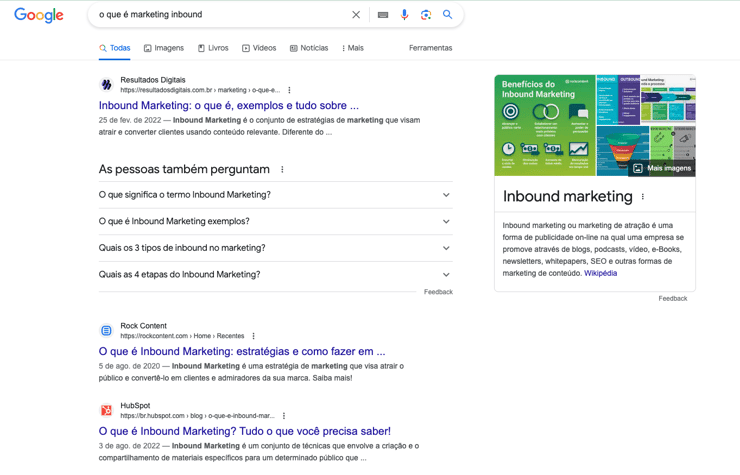
Task: Open three-dot menu next to Rock Content result
Action: (x=254, y=336)
